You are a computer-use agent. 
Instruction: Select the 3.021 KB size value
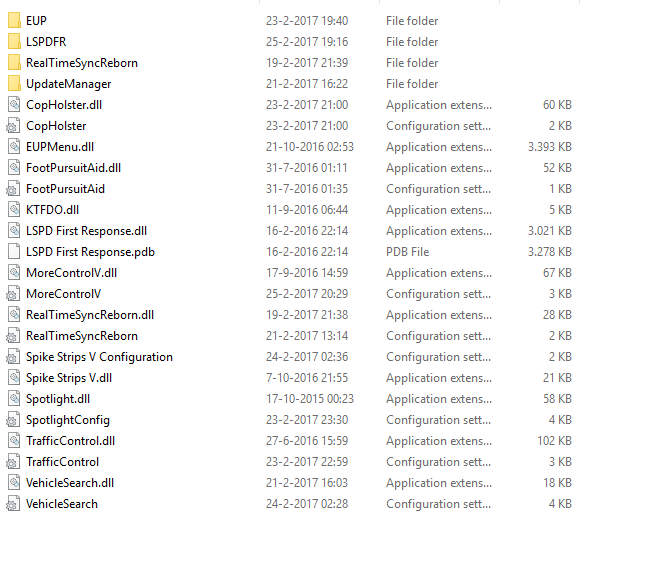[550, 231]
